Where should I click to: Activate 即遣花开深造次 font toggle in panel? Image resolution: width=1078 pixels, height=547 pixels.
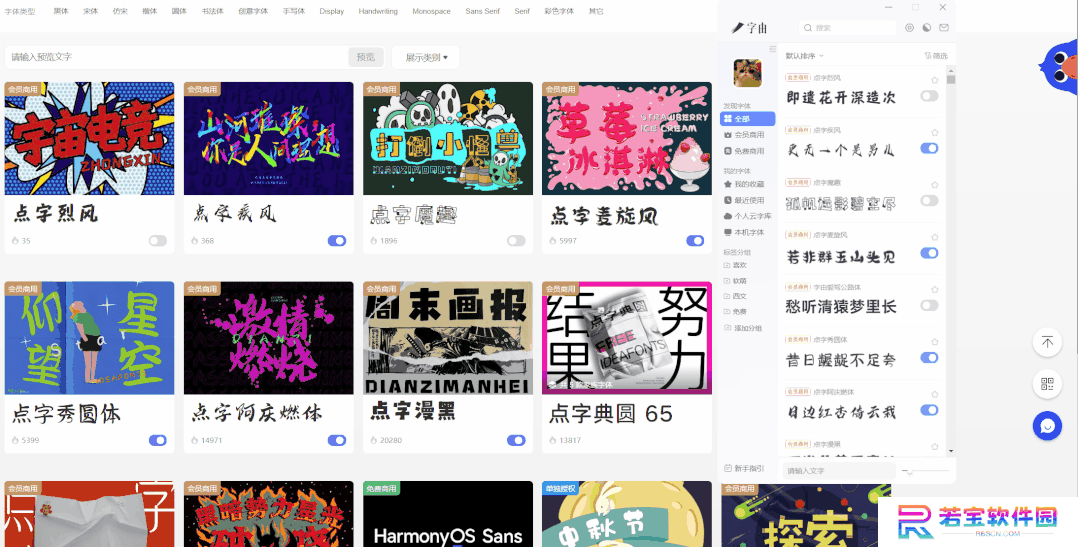click(x=930, y=96)
